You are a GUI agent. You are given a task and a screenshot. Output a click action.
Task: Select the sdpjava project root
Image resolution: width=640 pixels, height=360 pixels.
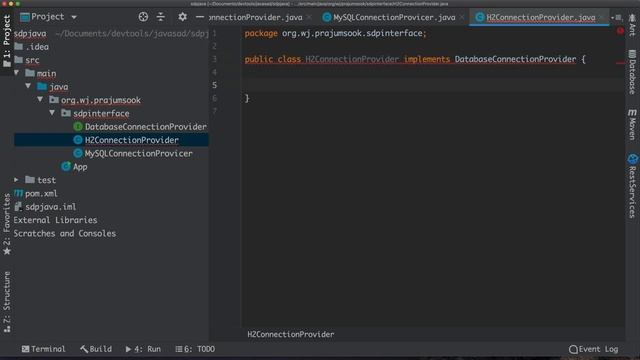(30, 33)
